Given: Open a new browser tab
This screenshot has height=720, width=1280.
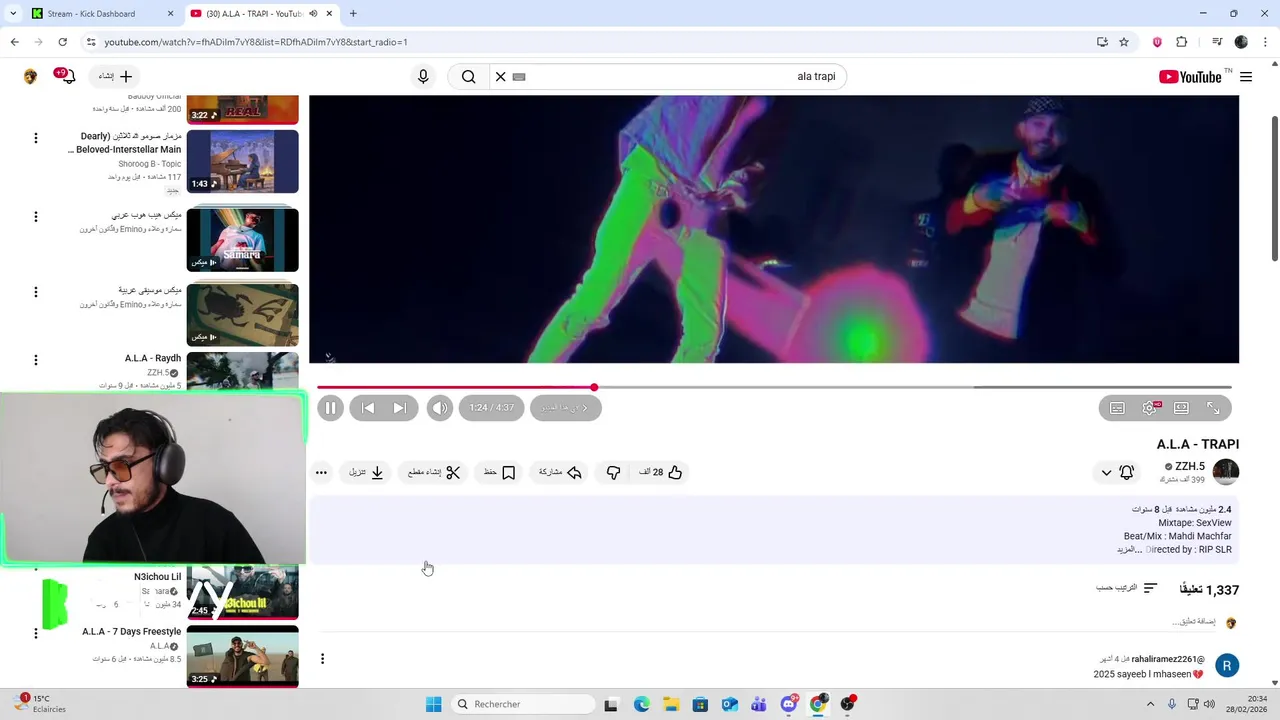Looking at the screenshot, I should pos(353,14).
